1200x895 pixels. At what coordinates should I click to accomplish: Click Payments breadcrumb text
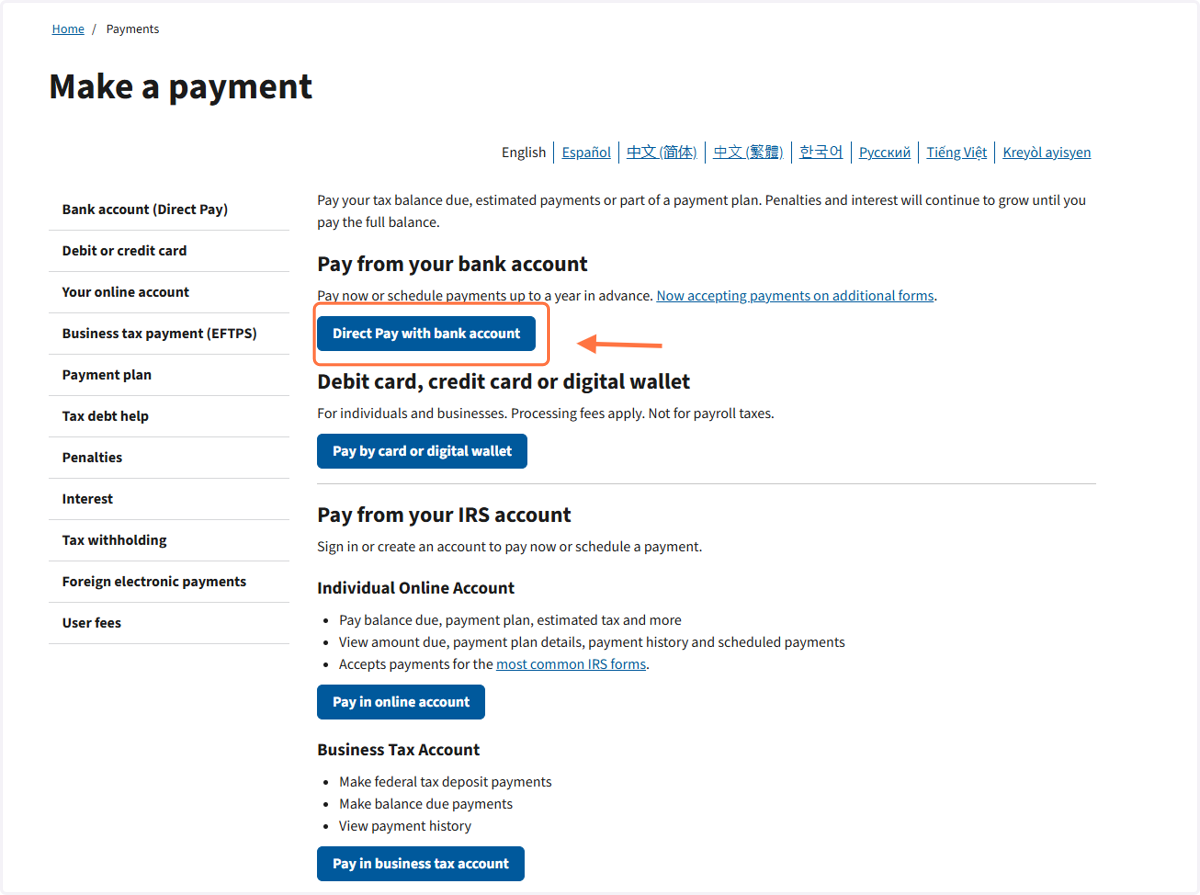[133, 29]
